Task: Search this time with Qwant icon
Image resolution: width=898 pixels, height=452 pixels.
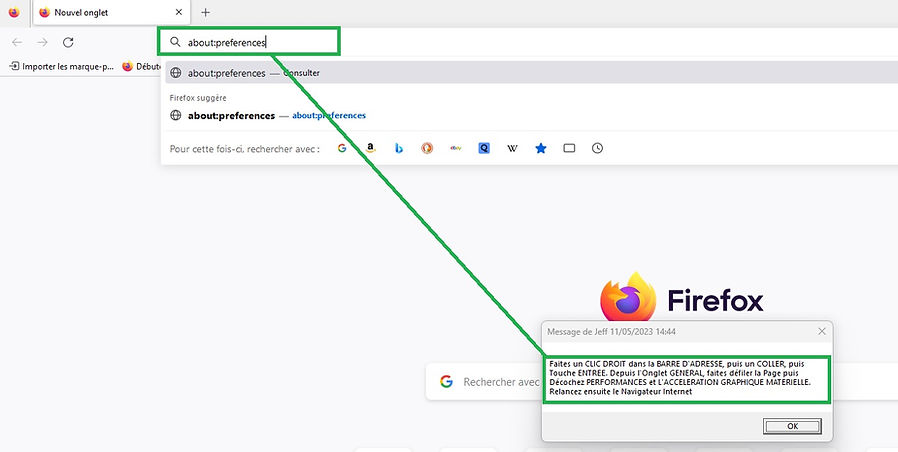Action: (x=484, y=148)
